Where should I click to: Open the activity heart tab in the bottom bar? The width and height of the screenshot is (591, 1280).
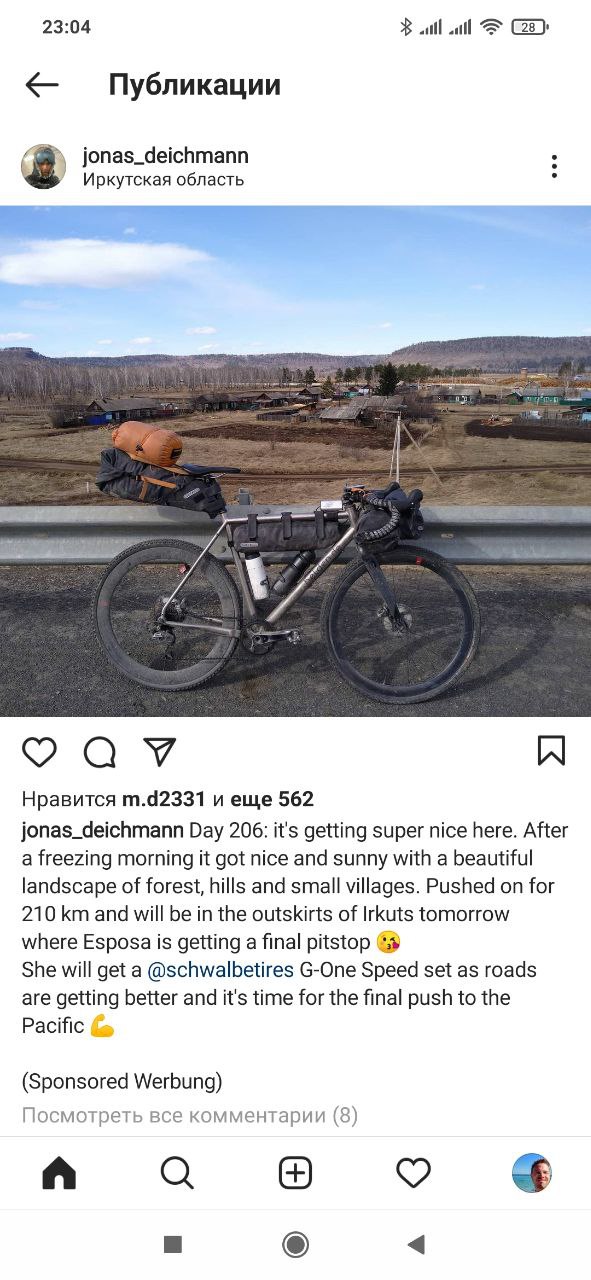pos(413,1173)
